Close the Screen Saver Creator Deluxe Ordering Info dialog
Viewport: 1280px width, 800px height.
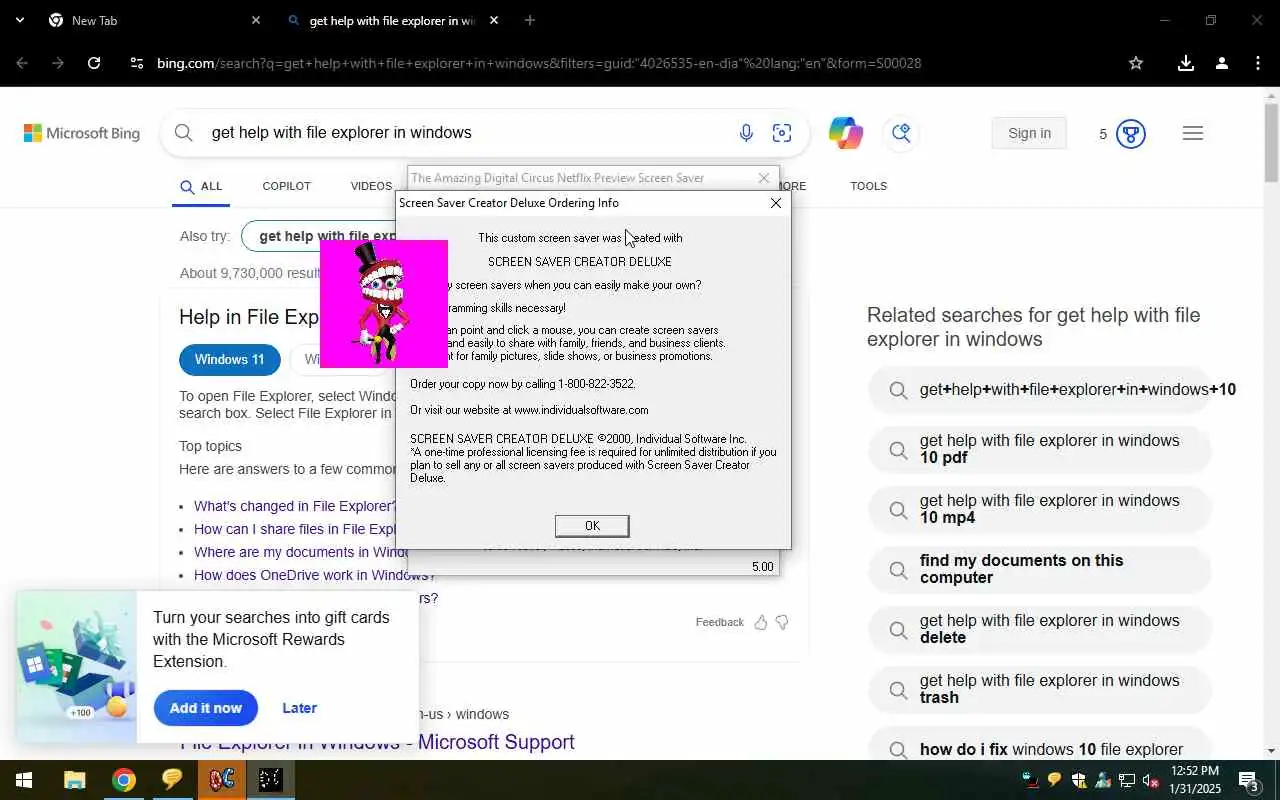(776, 203)
